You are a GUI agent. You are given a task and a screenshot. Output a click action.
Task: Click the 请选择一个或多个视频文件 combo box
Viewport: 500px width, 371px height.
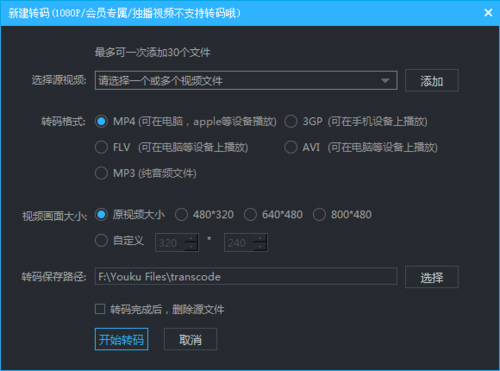pos(246,80)
